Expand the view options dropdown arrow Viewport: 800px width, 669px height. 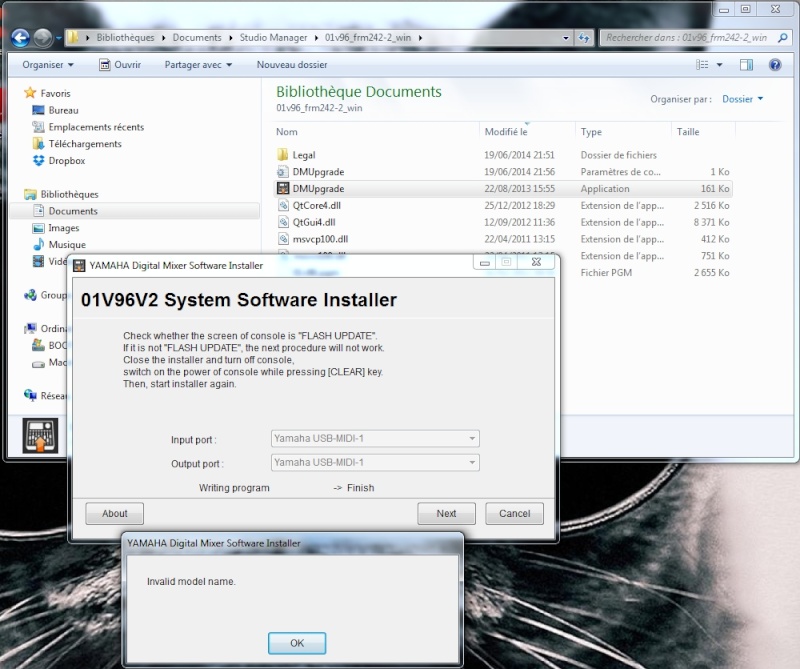719,65
